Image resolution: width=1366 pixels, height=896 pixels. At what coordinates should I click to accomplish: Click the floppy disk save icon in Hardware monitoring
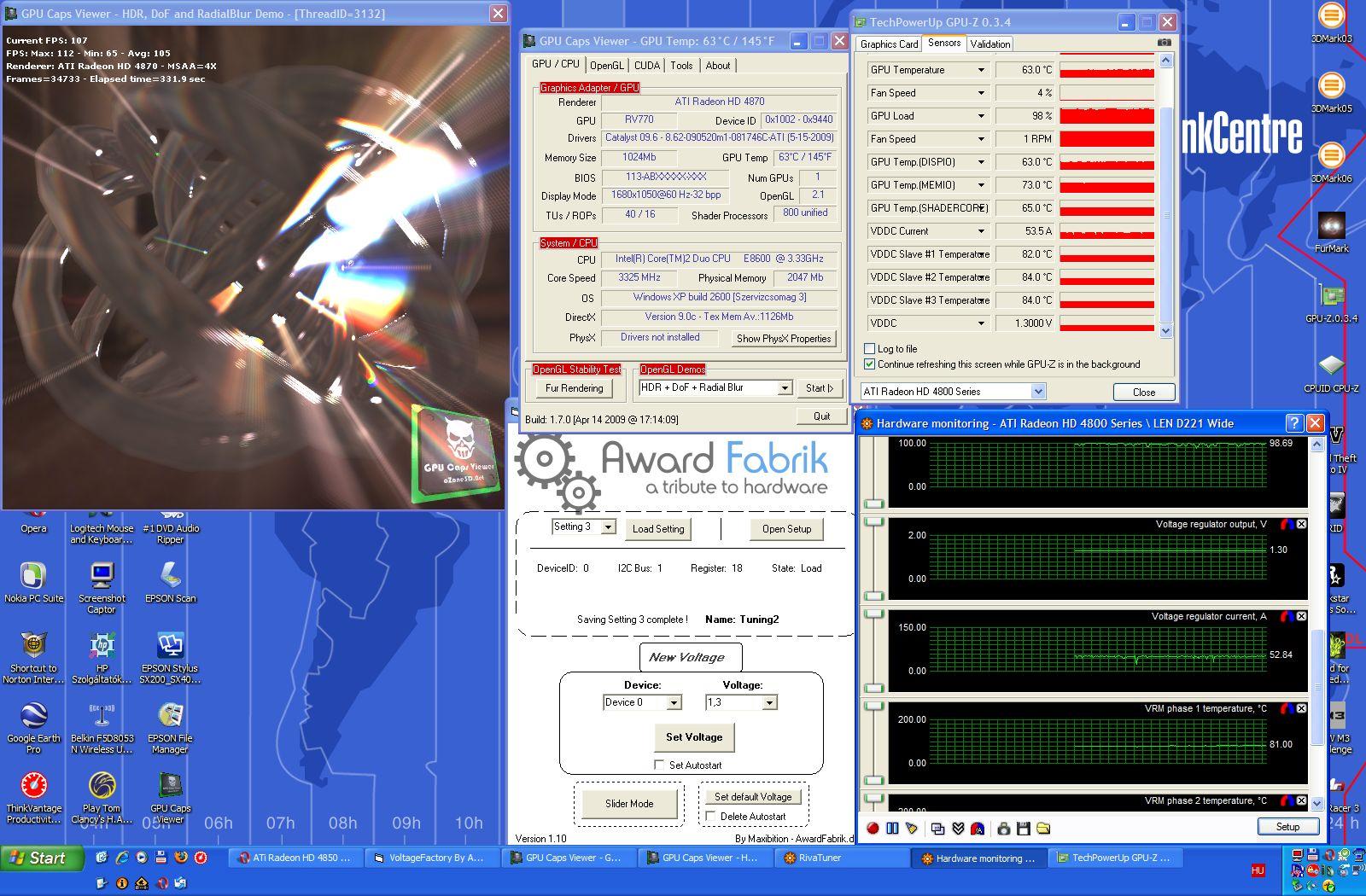1024,828
